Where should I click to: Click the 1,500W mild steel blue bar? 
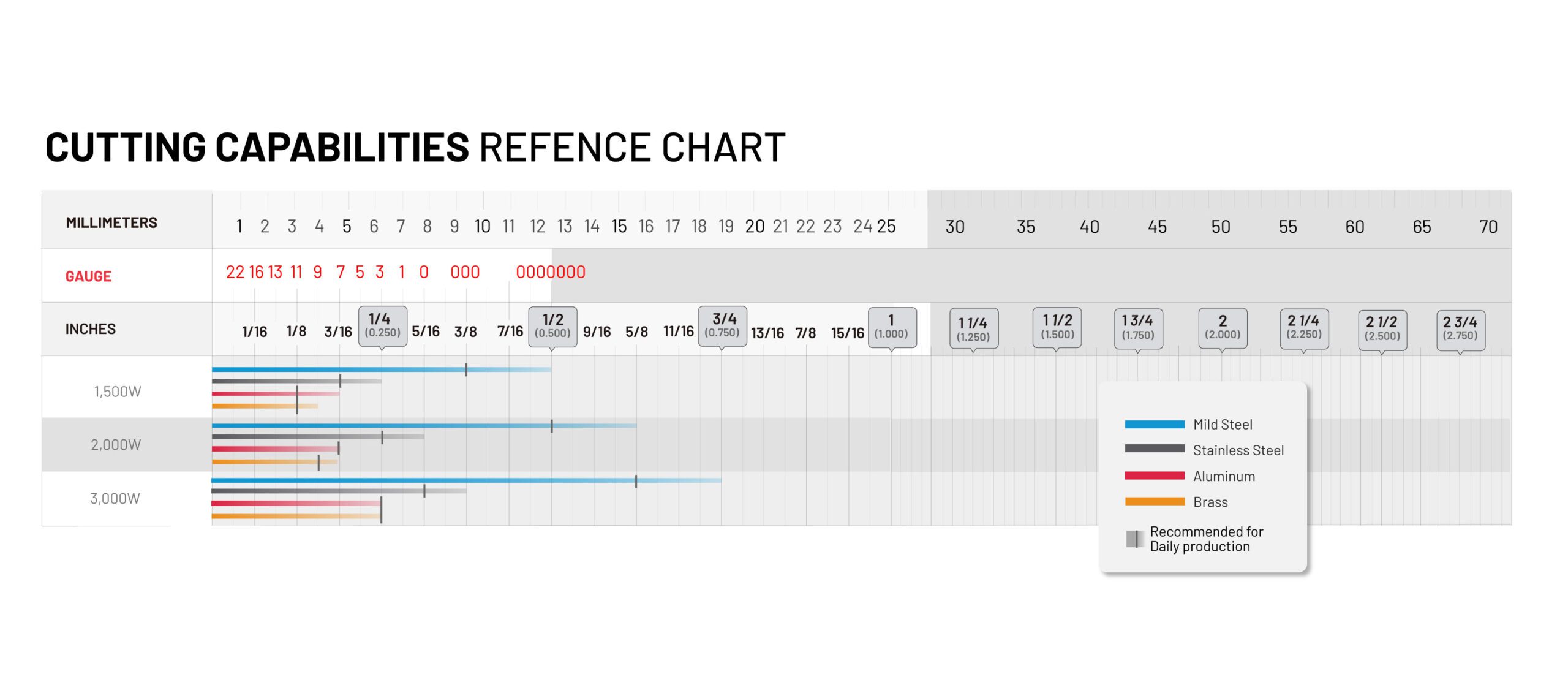click(382, 369)
